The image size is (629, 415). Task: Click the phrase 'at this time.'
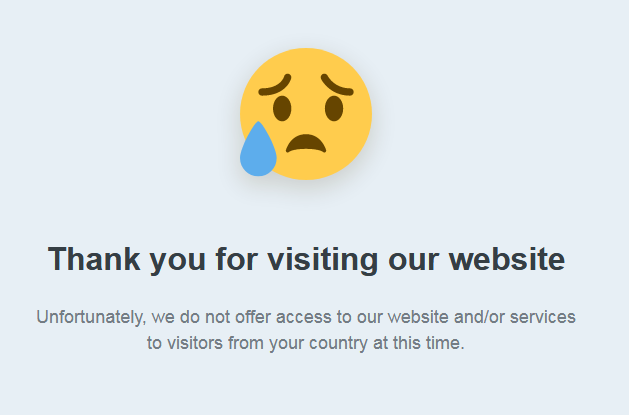point(419,343)
